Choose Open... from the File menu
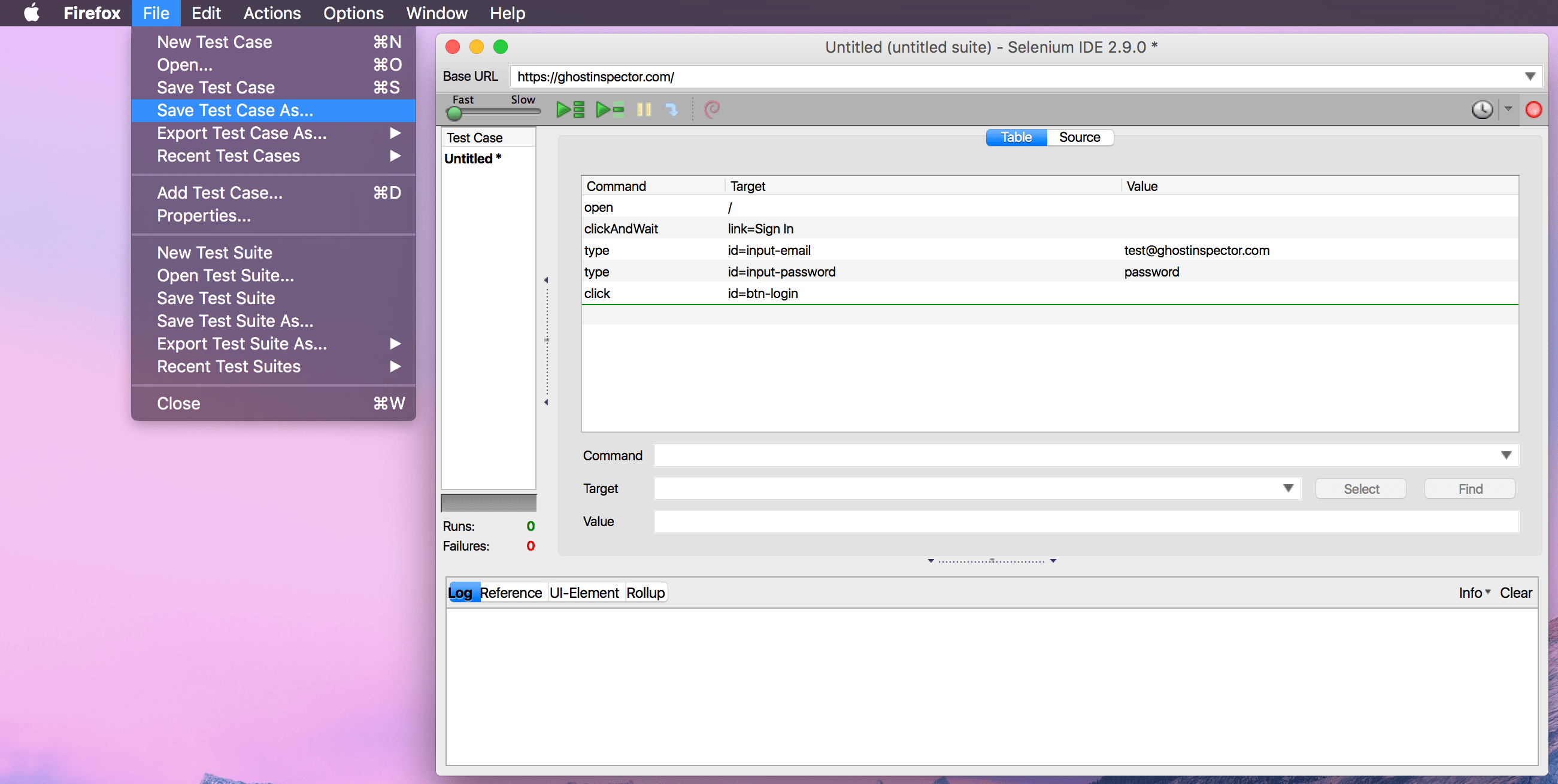This screenshot has width=1558, height=784. [274, 65]
